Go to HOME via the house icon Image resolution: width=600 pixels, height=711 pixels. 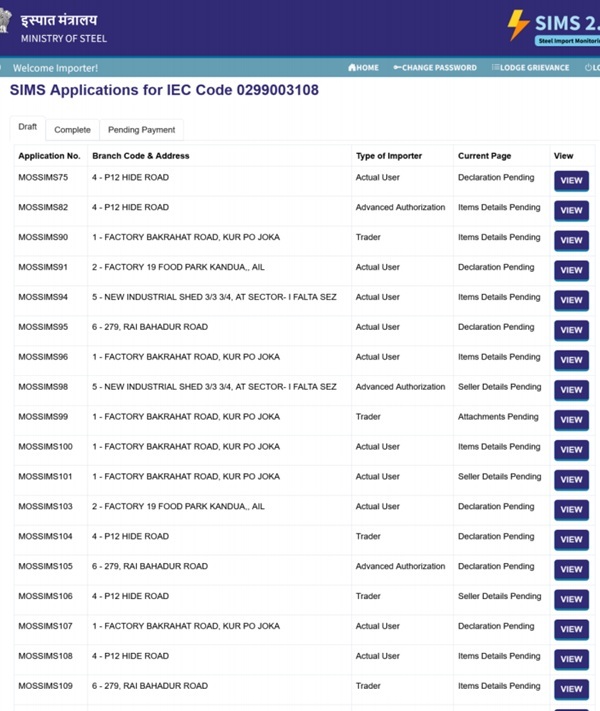(352, 68)
